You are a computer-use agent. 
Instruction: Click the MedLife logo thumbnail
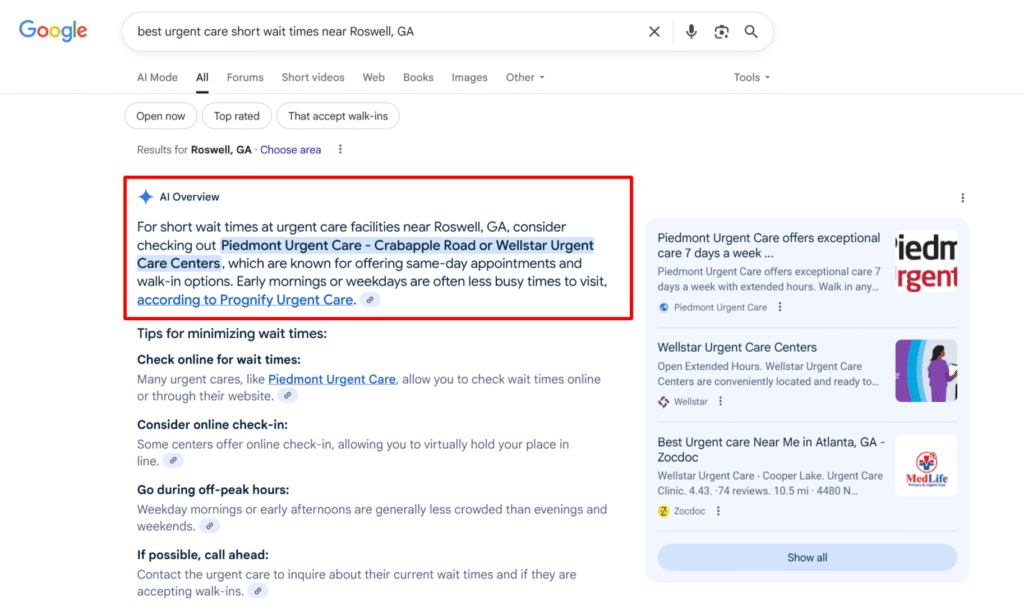click(926, 466)
